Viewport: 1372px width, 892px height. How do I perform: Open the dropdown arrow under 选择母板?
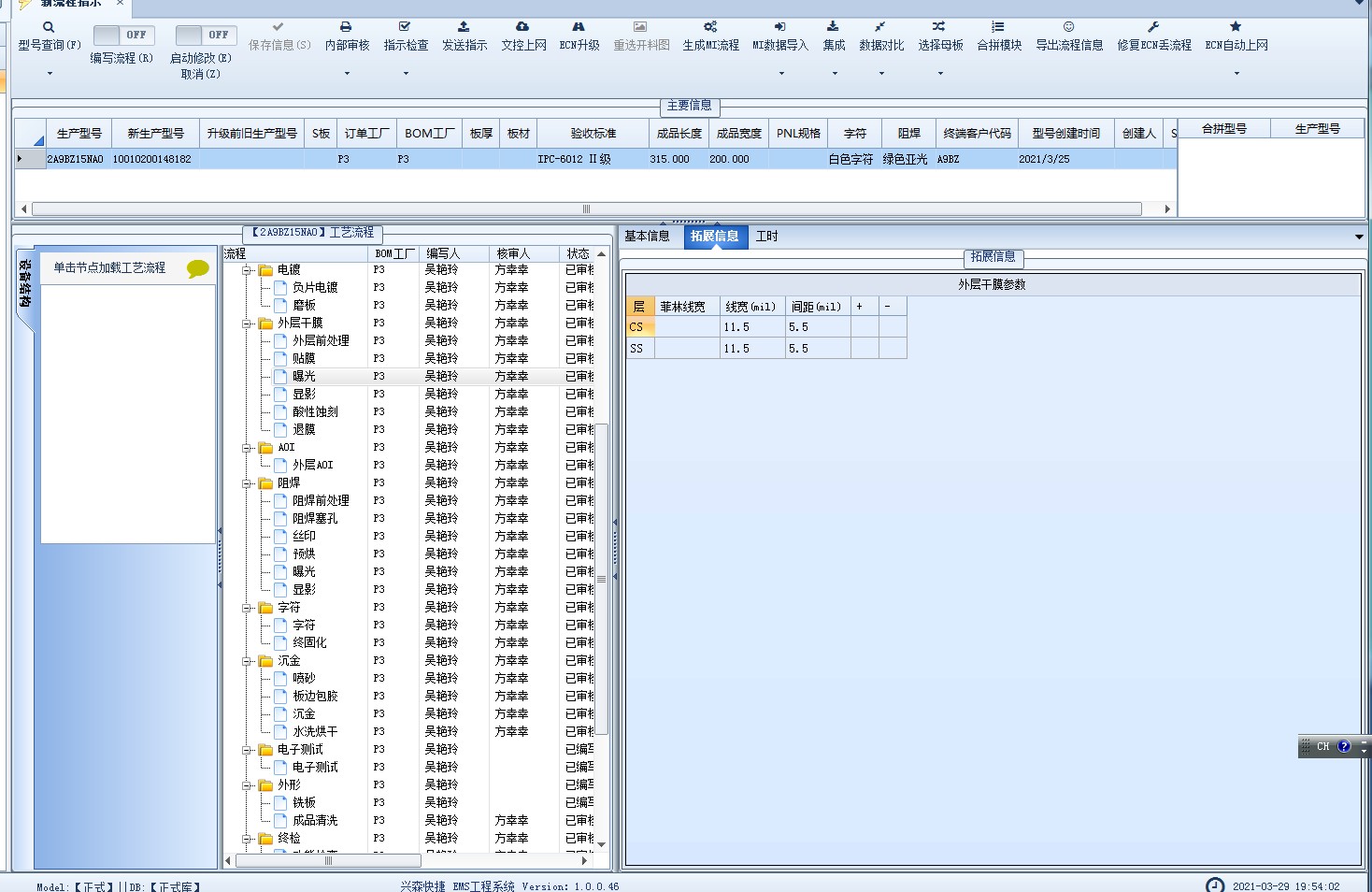tap(940, 73)
